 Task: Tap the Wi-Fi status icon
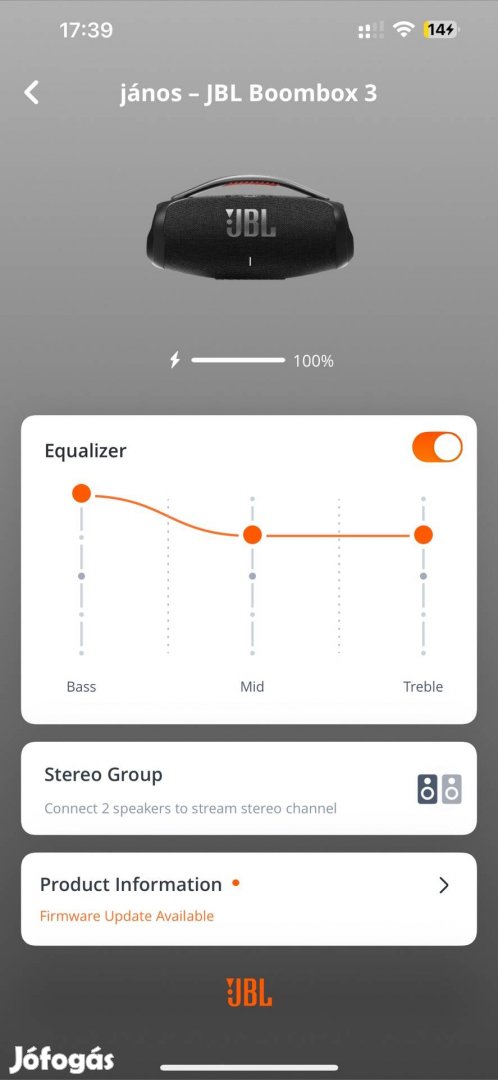403,30
